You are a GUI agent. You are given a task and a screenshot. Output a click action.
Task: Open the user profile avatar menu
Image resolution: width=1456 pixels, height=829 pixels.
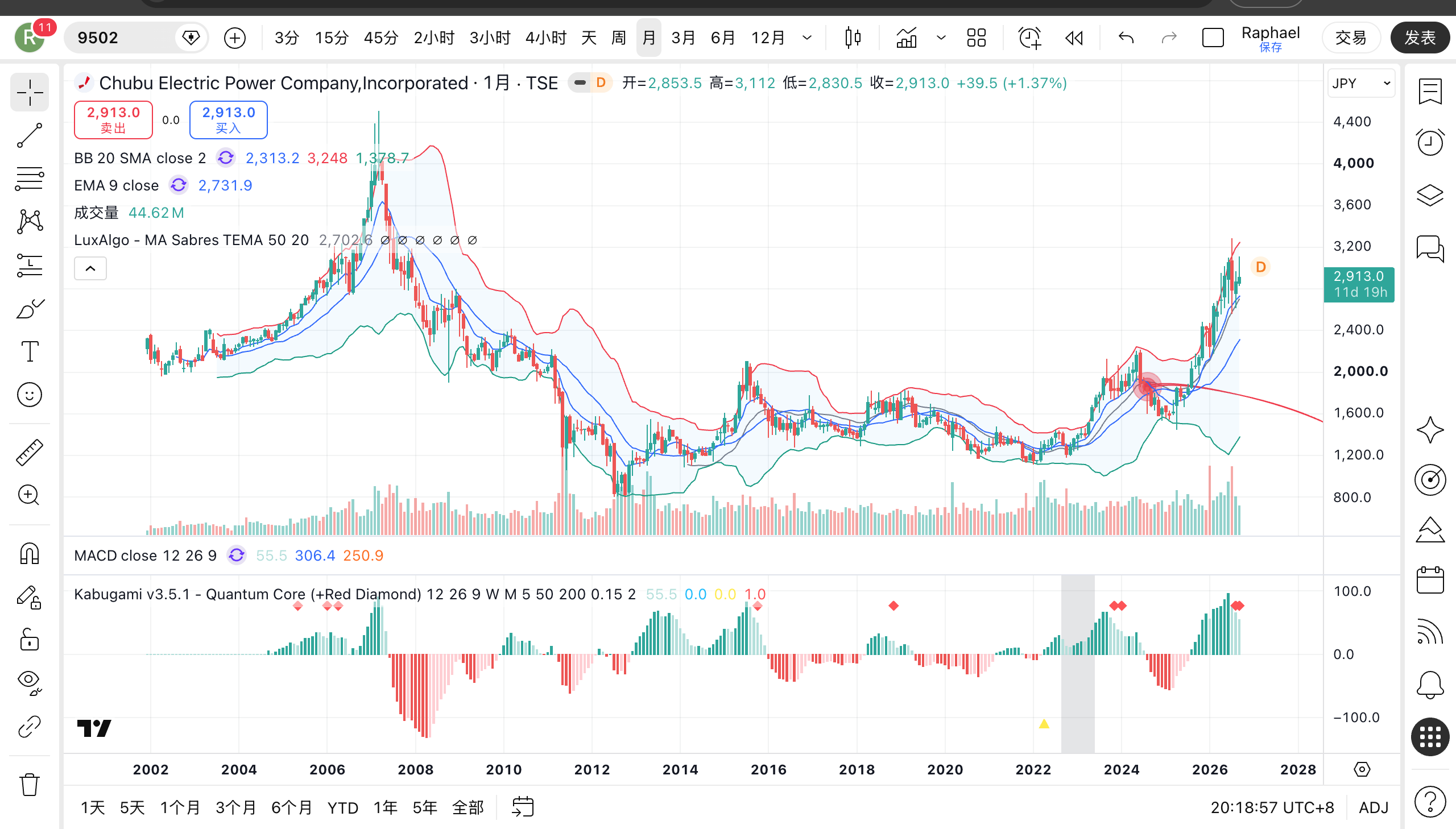(30, 38)
